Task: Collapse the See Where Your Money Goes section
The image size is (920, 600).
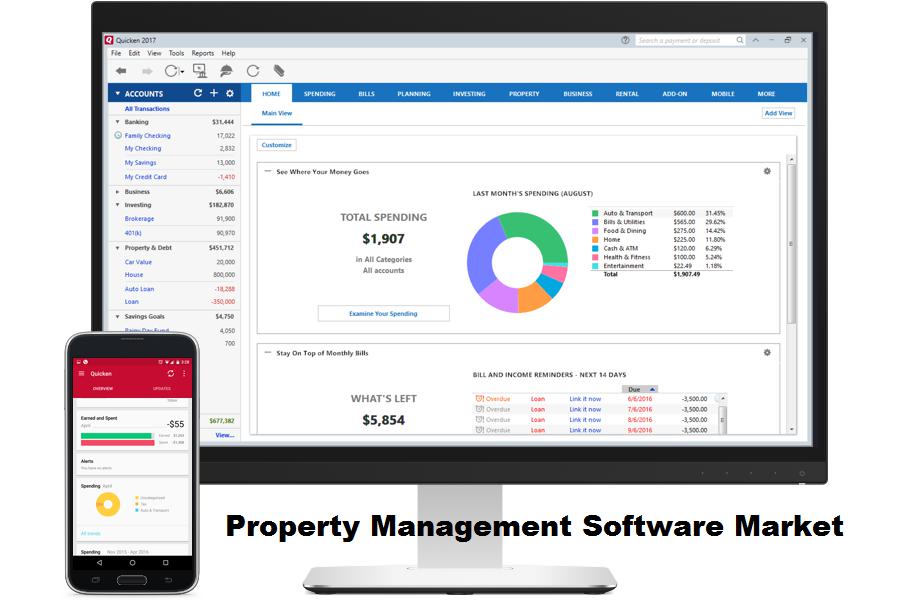Action: (x=268, y=171)
